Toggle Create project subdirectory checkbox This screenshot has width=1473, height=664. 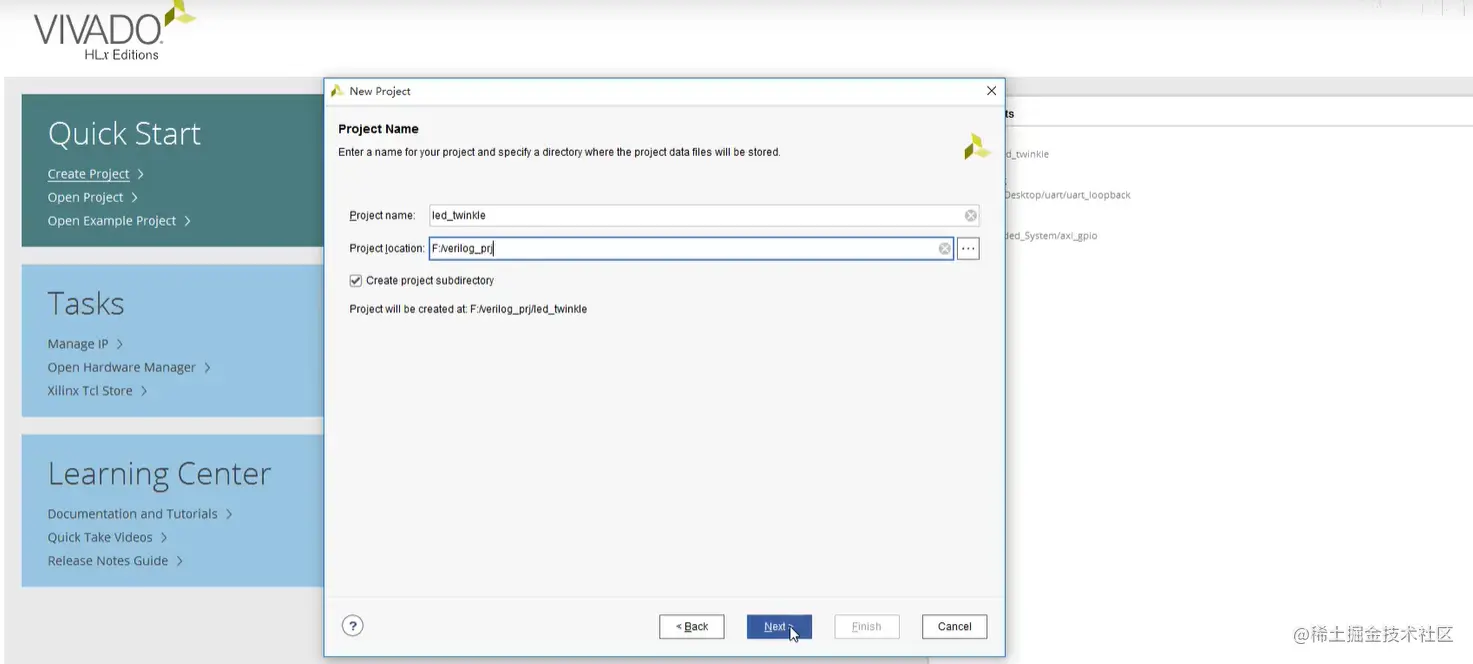[x=356, y=281]
